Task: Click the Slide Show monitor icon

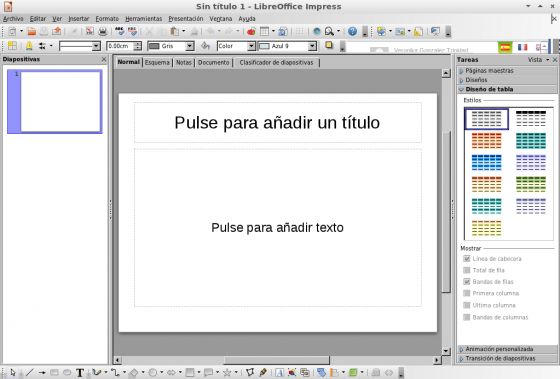Action: point(435,32)
